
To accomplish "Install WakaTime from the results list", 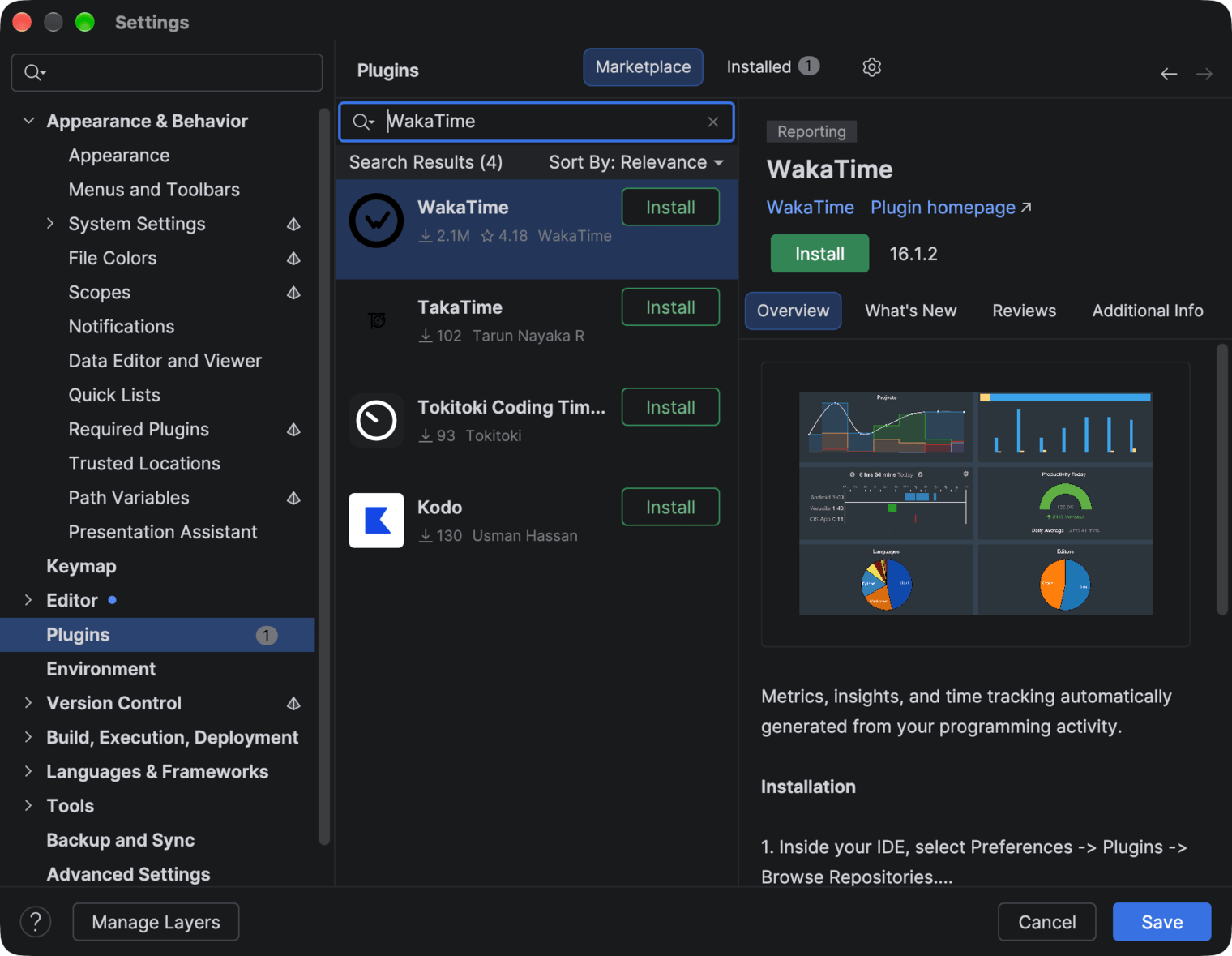I will pos(670,208).
